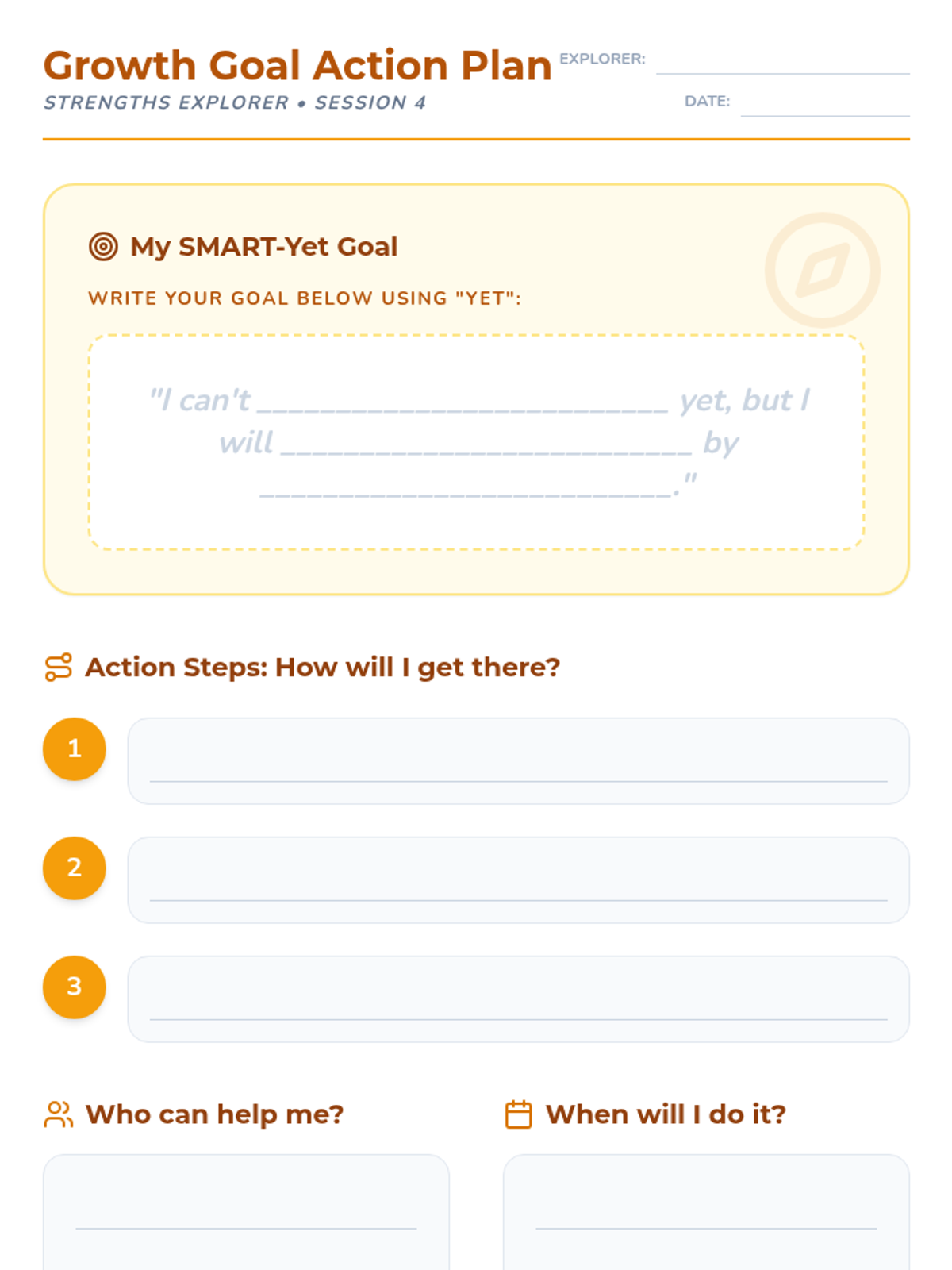
Task: Click the first action step input box
Action: pyautogui.click(x=518, y=761)
